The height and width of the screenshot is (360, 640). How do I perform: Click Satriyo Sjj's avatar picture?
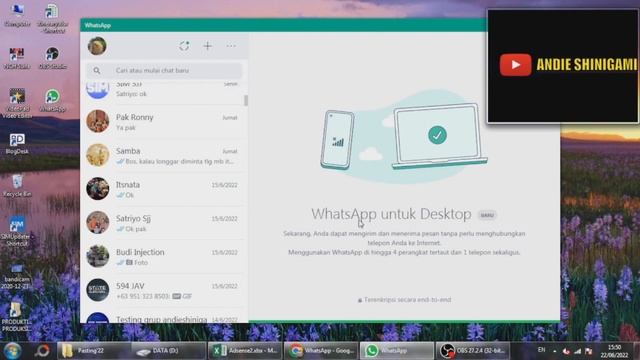[98, 222]
